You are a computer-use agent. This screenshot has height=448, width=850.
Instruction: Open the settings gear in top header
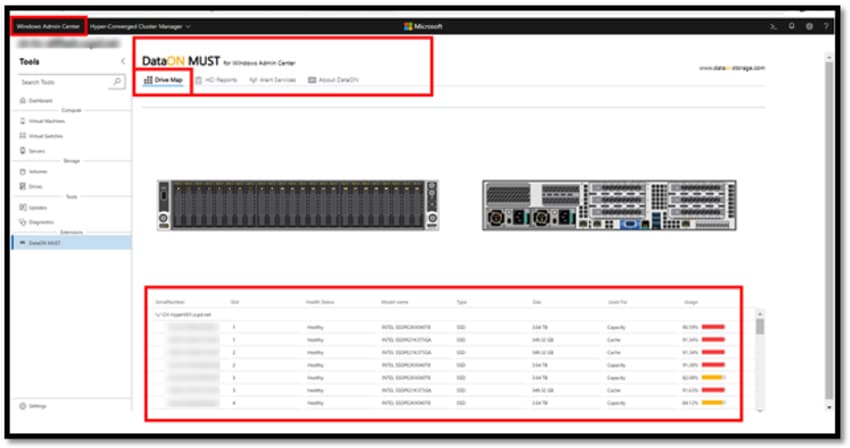click(809, 26)
